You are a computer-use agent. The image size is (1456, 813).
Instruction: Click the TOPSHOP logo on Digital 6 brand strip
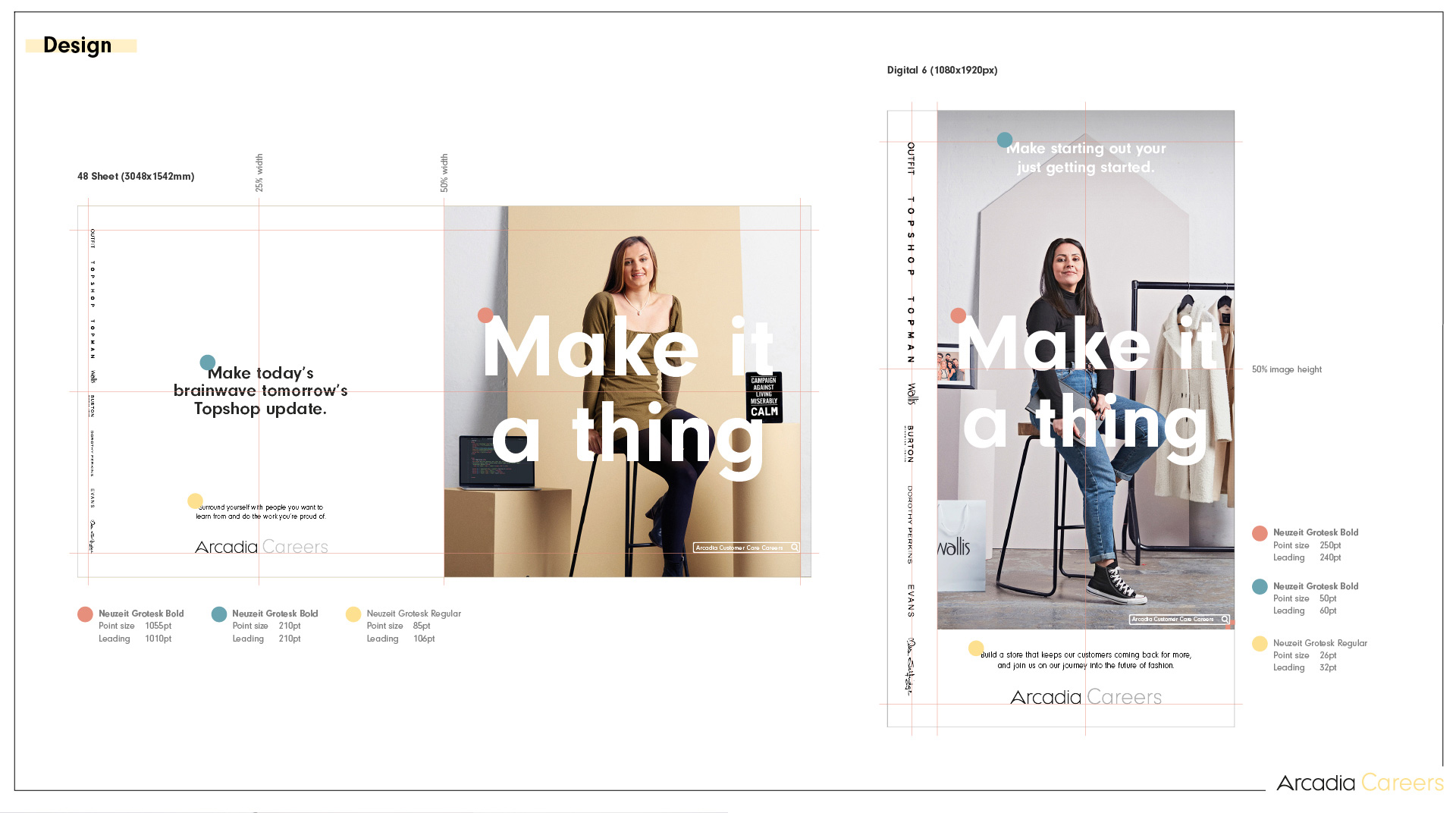[x=911, y=236]
